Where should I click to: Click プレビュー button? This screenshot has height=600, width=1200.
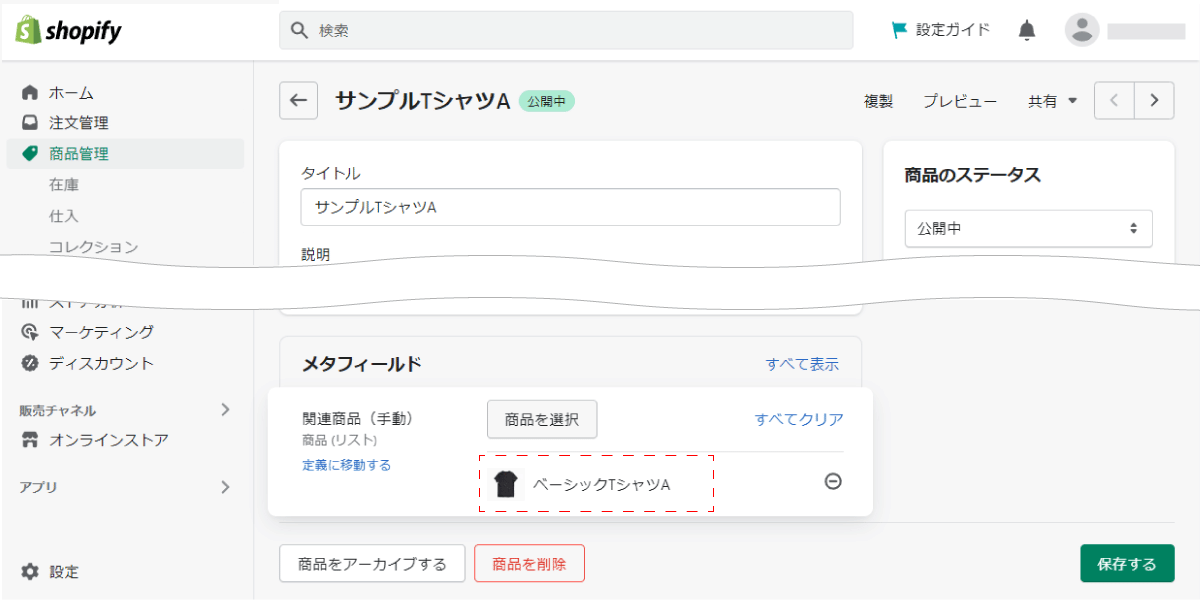point(959,101)
